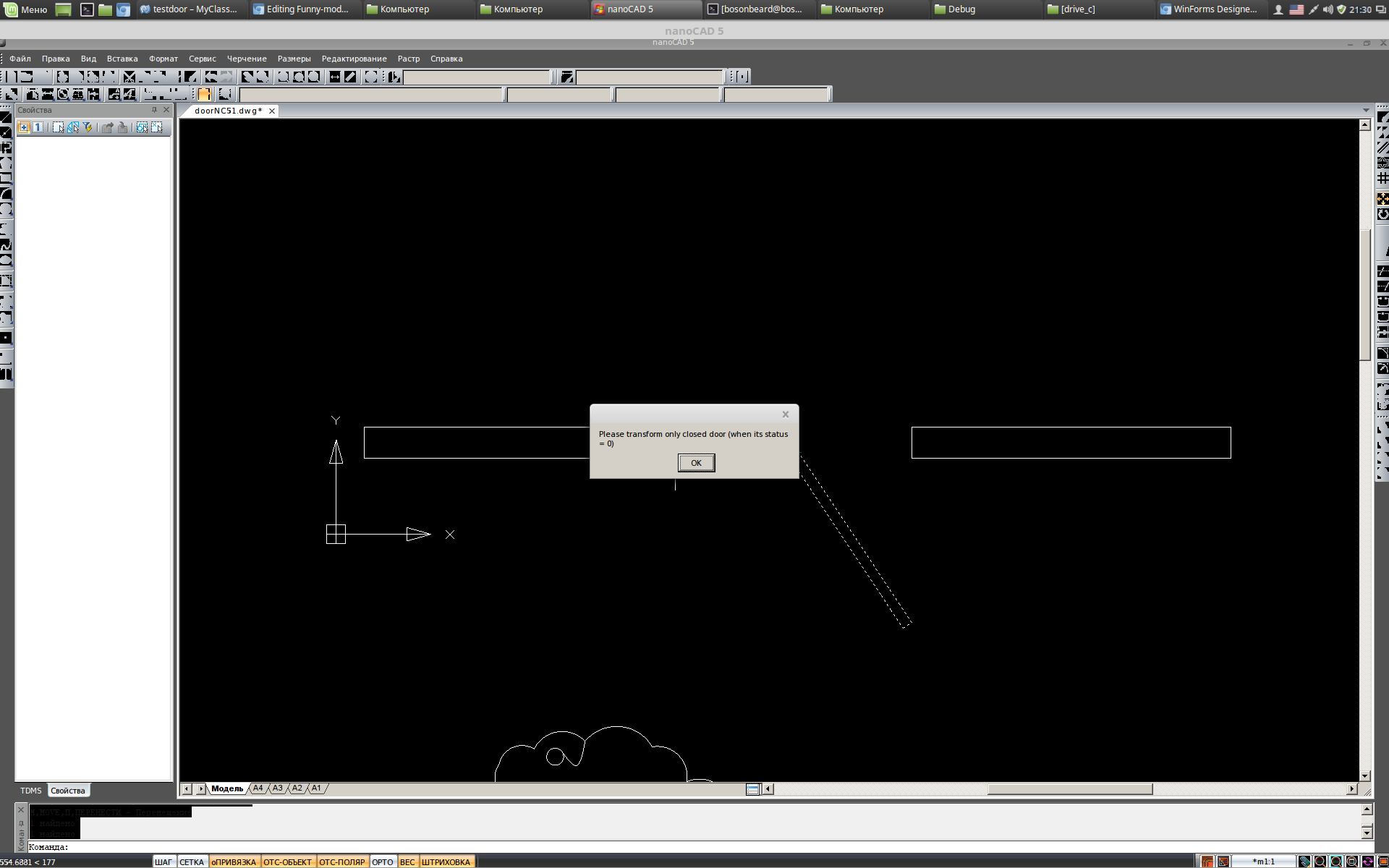Open the layer combo box in second toolbar
The width and height of the screenshot is (1389, 868).
pyautogui.click(x=371, y=94)
